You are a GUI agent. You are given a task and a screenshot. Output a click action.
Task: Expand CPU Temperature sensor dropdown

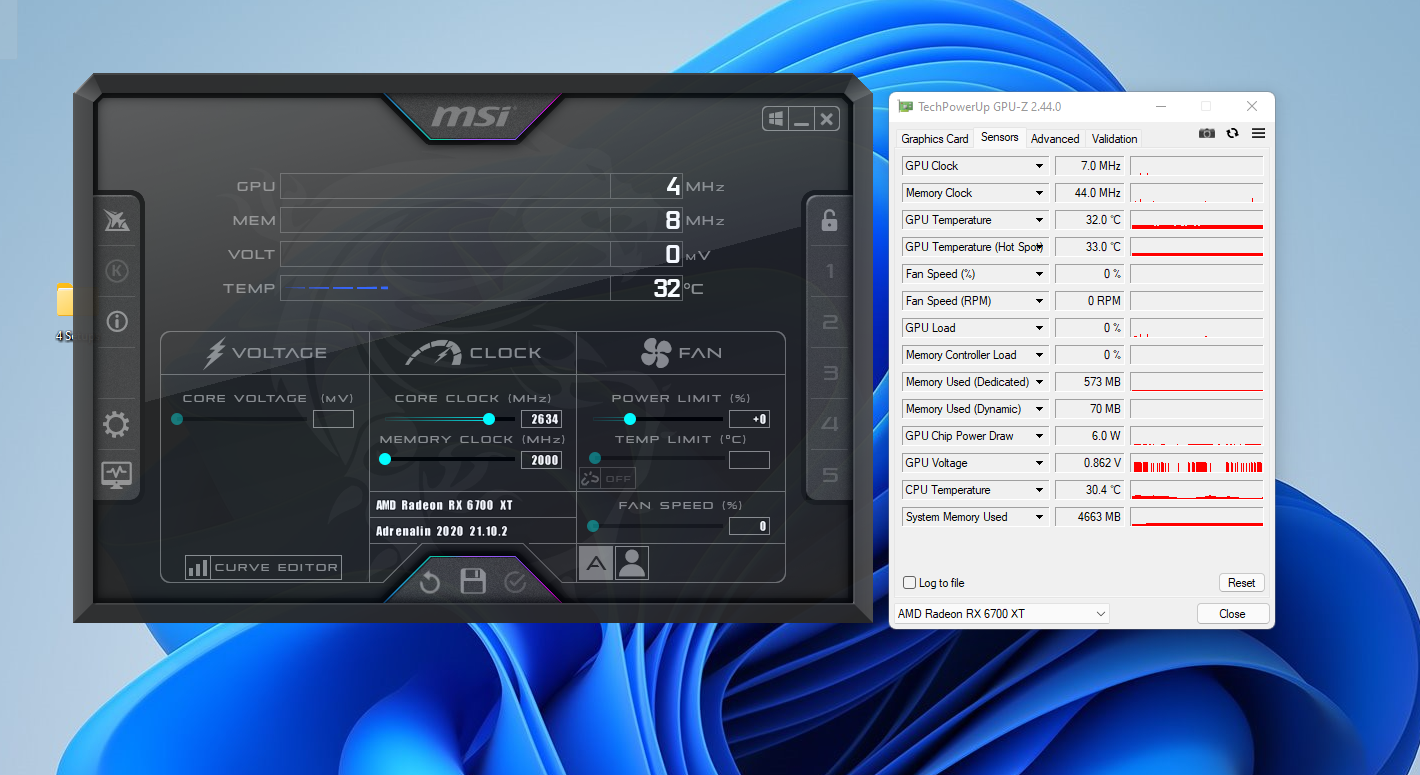1039,490
